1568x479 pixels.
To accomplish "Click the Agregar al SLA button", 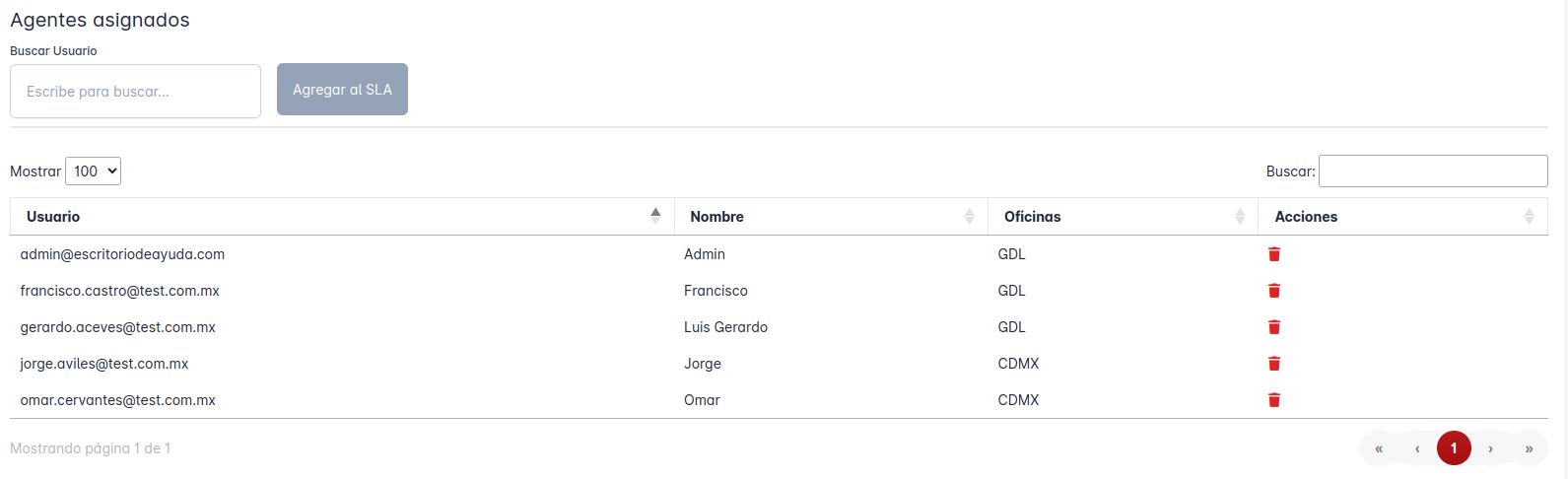I will click(342, 90).
